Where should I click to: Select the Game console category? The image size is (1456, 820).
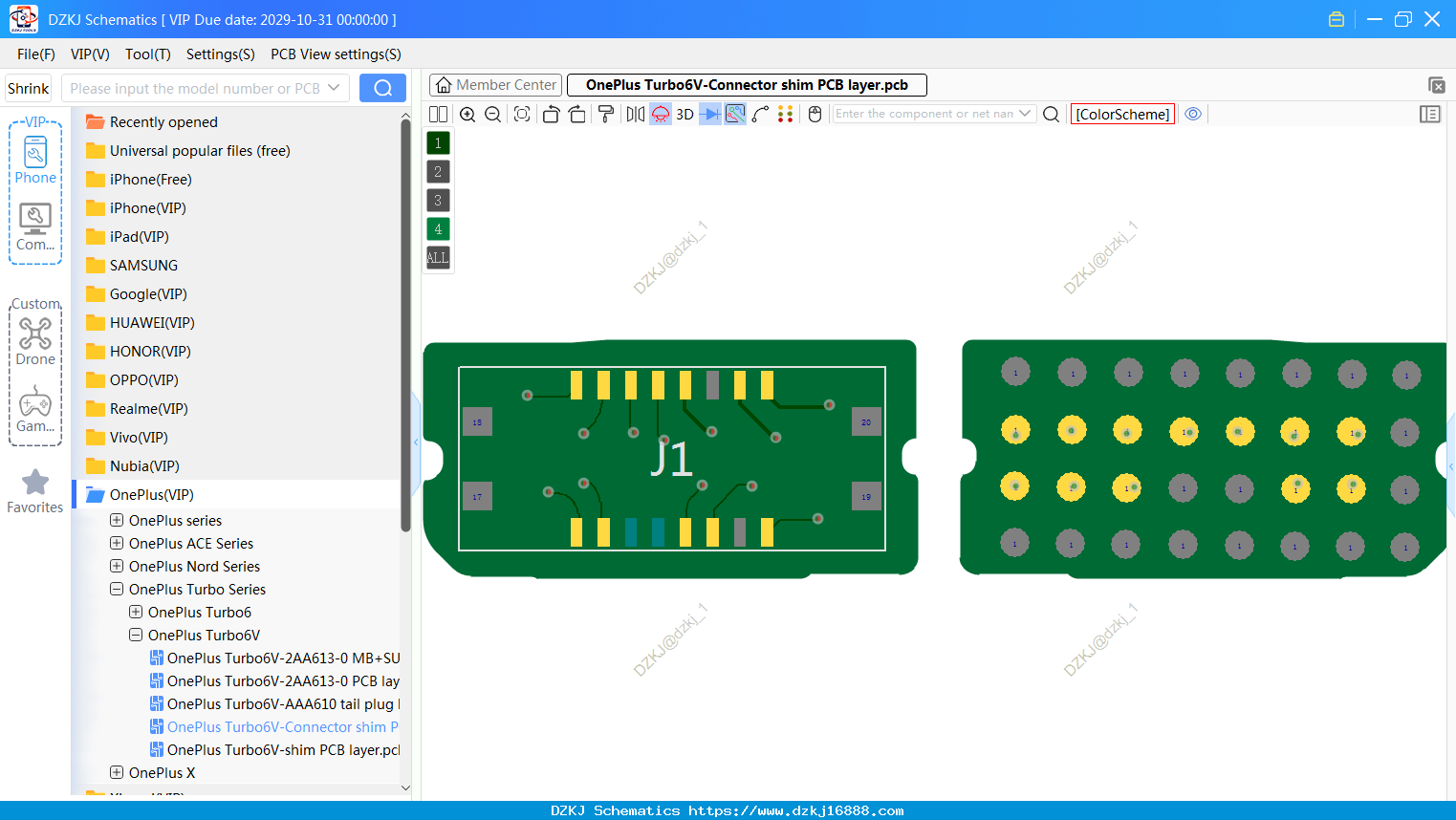[35, 409]
